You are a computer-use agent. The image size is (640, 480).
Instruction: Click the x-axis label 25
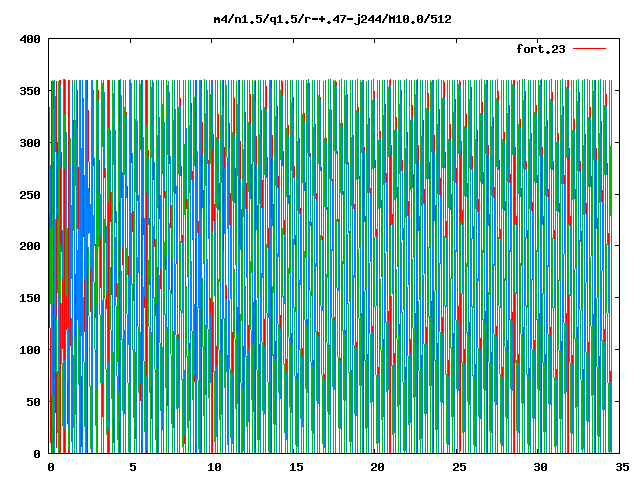click(x=459, y=467)
